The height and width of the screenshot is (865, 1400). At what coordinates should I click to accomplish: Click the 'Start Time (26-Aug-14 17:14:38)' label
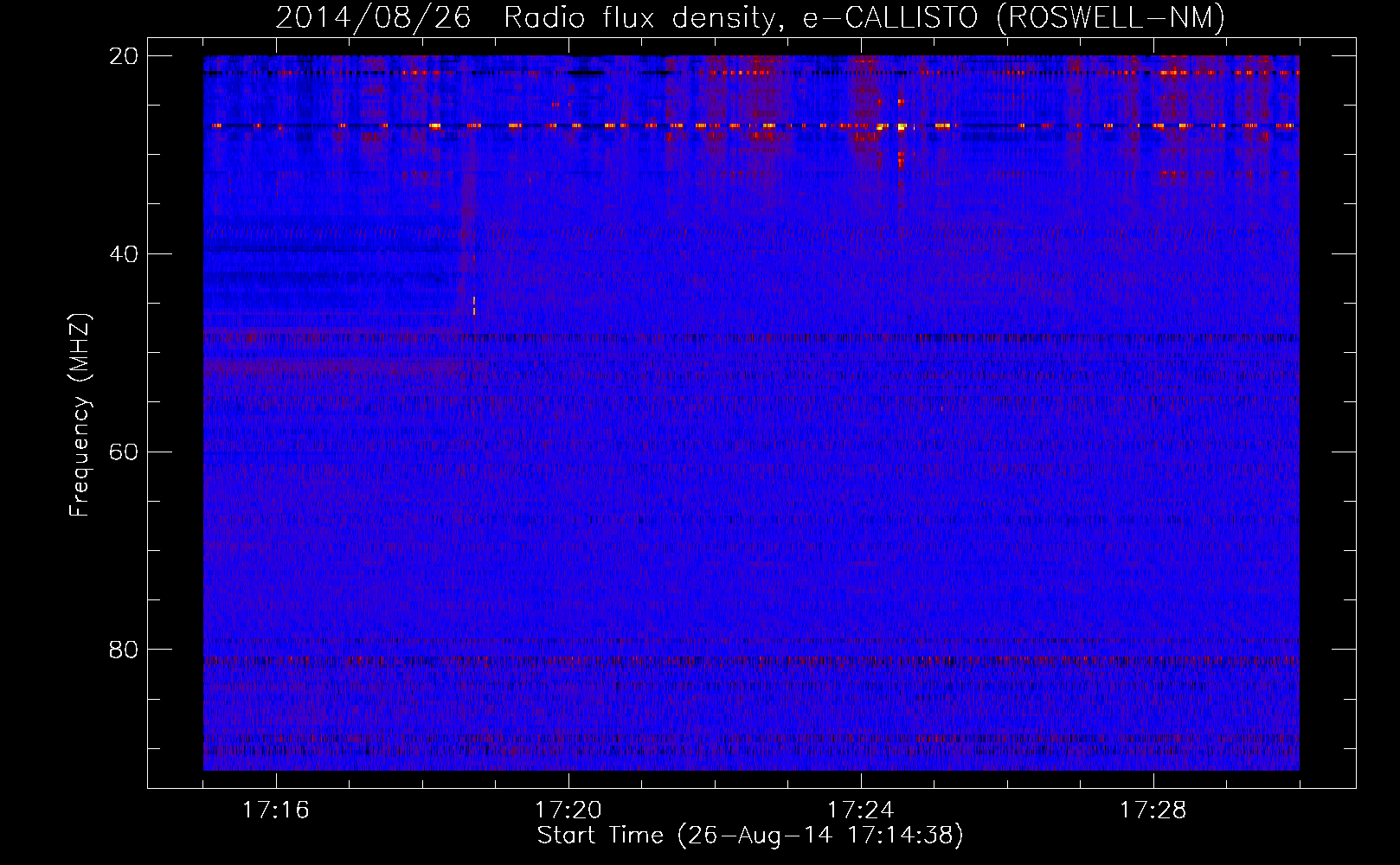coord(750,836)
